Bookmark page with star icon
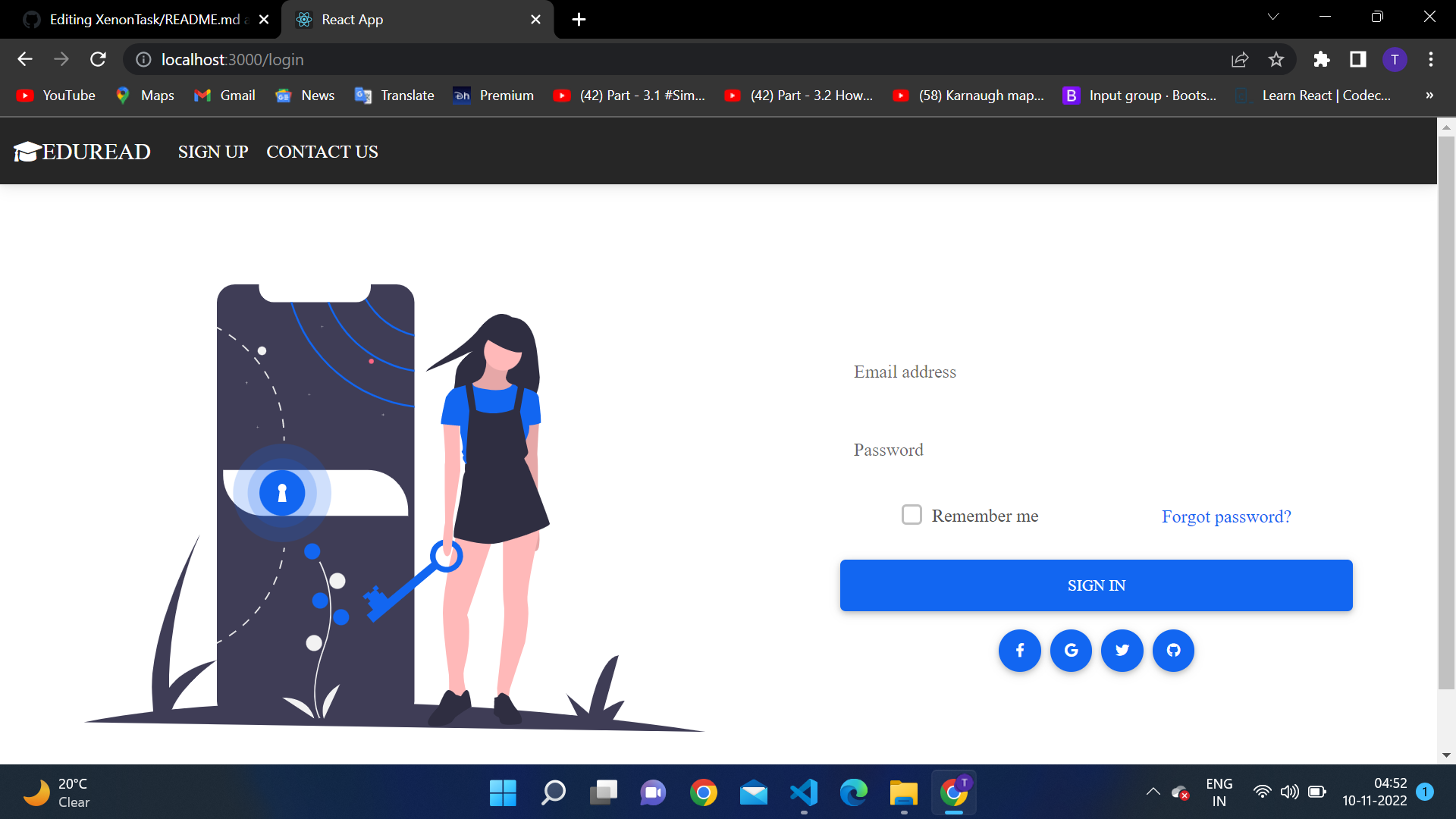 tap(1276, 59)
